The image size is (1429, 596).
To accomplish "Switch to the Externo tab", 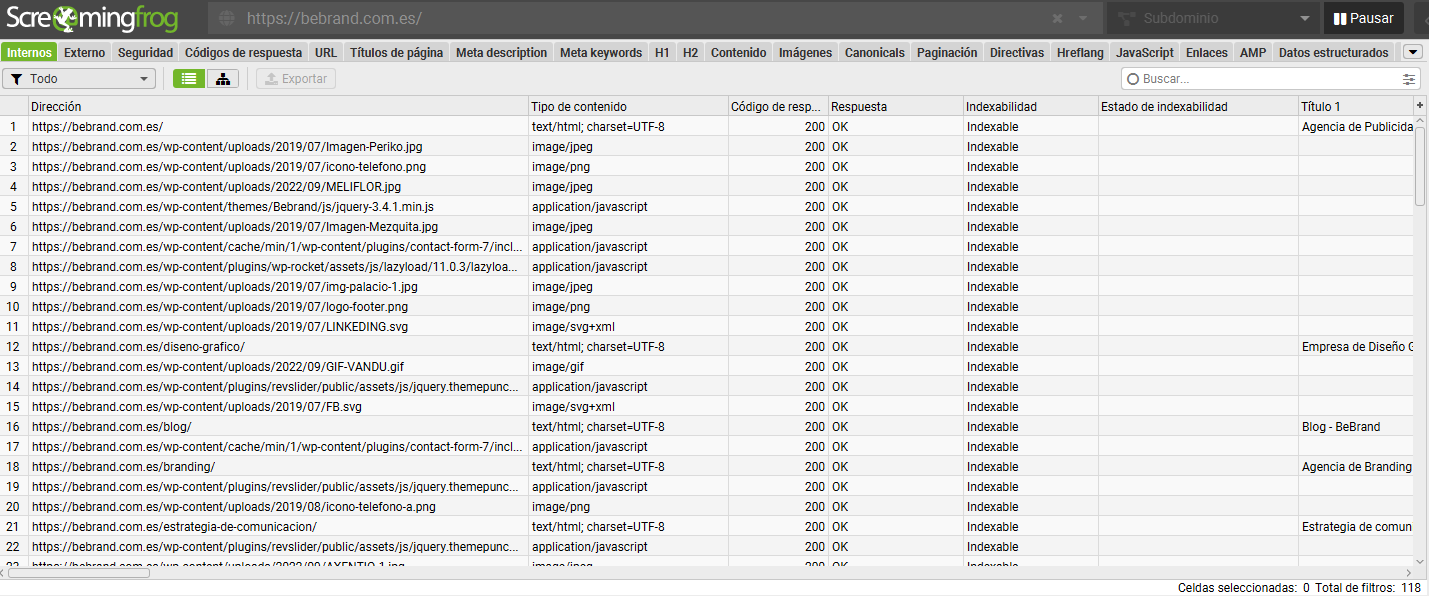I will point(84,53).
